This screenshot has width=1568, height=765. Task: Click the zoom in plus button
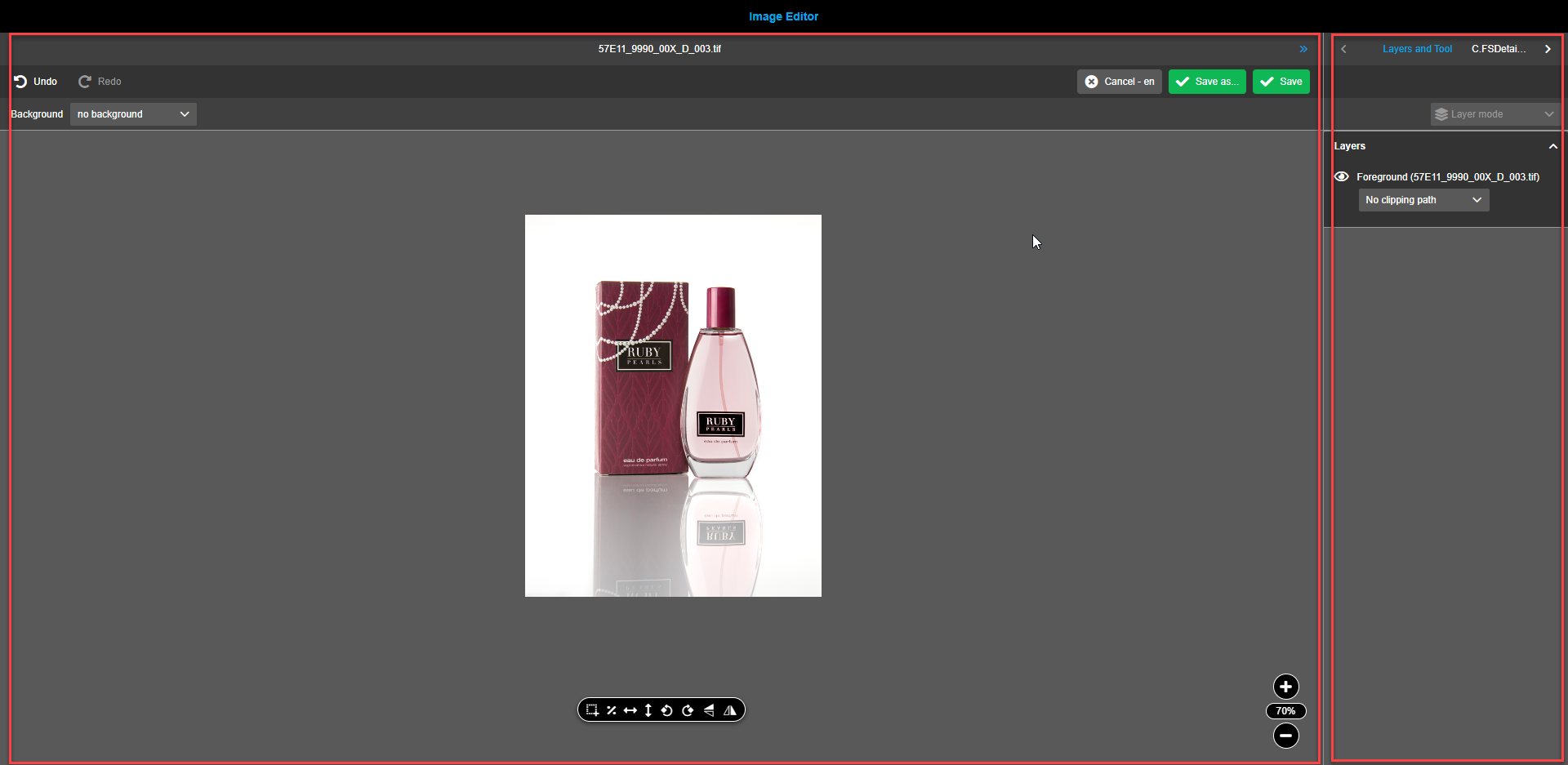[x=1285, y=687]
